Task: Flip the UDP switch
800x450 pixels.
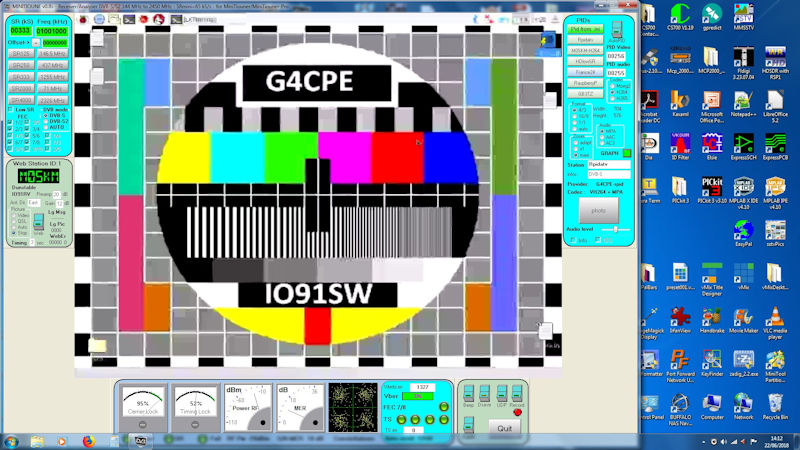Action: pos(502,393)
